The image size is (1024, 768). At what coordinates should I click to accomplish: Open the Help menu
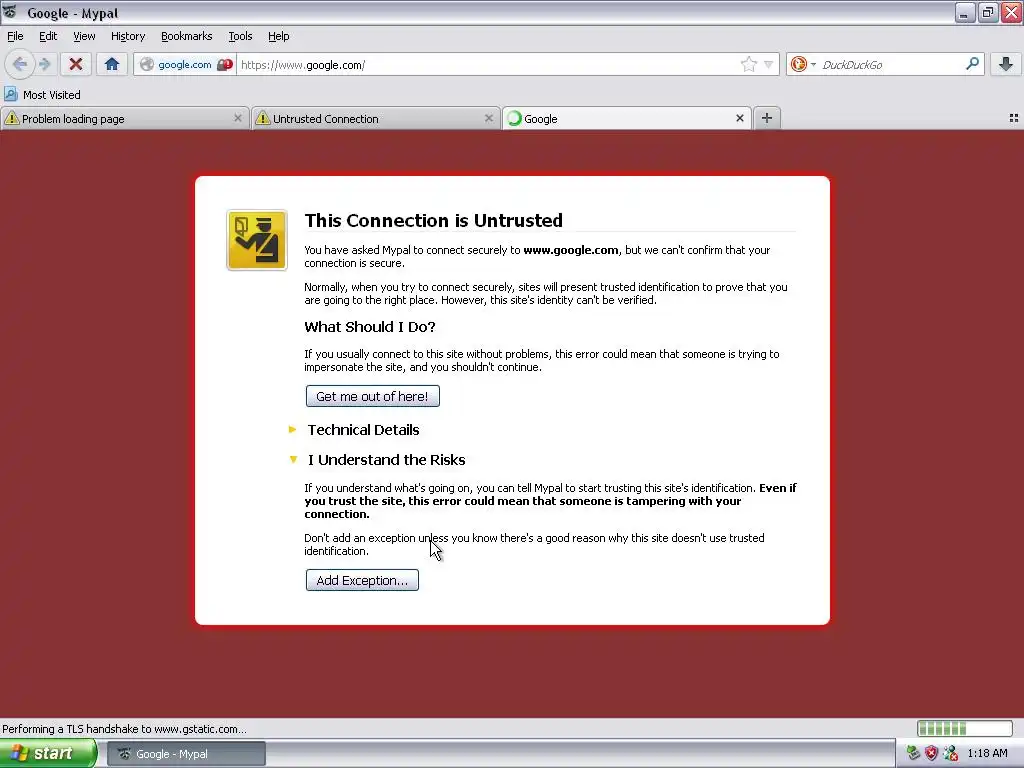pos(278,36)
